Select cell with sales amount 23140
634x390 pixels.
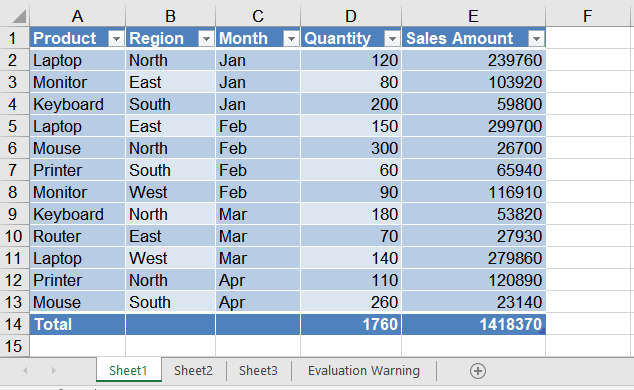tap(473, 302)
